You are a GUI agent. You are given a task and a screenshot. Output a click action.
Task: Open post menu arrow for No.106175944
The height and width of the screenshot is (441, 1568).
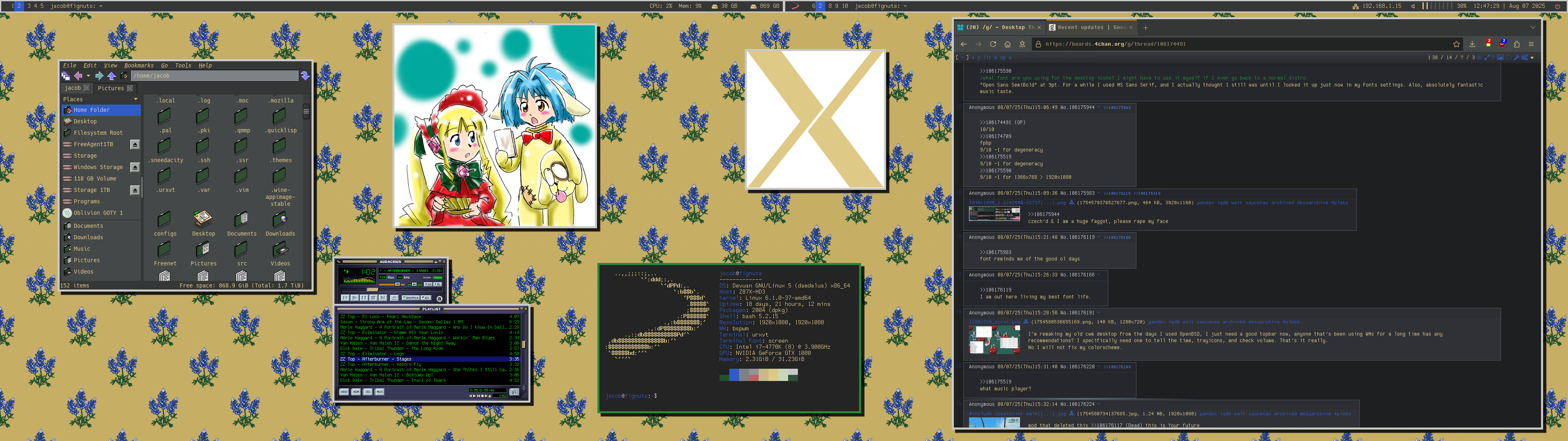pyautogui.click(x=1099, y=107)
